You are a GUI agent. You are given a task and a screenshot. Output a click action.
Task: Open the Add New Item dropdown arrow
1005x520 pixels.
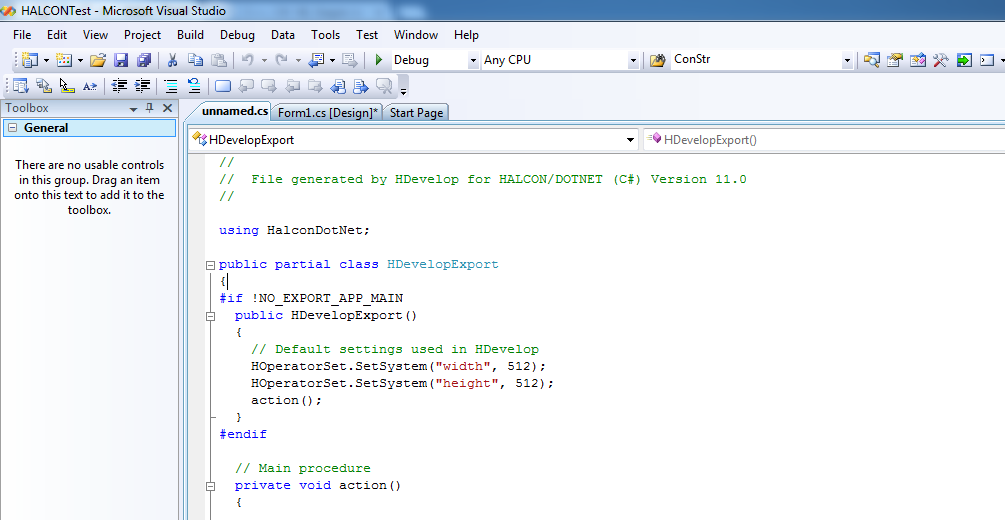click(80, 60)
